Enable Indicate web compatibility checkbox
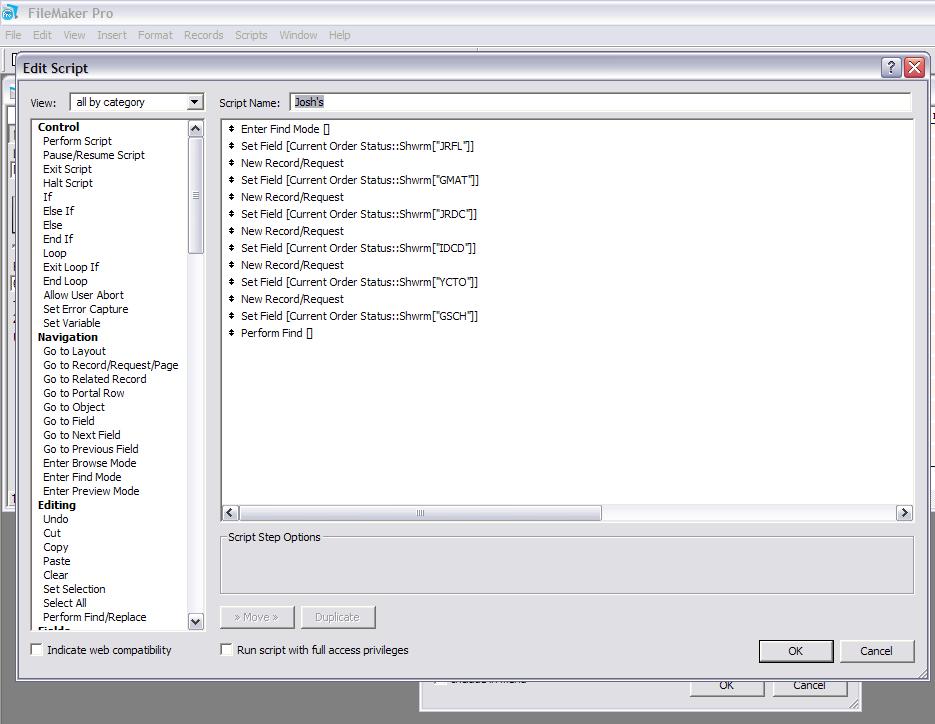 tap(37, 650)
